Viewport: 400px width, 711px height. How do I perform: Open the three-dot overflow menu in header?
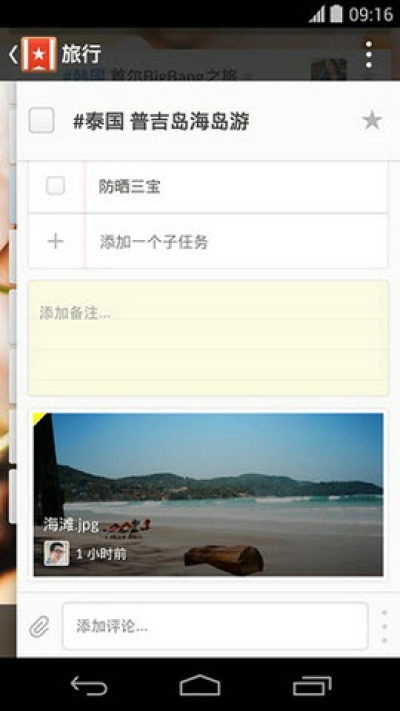coord(369,54)
